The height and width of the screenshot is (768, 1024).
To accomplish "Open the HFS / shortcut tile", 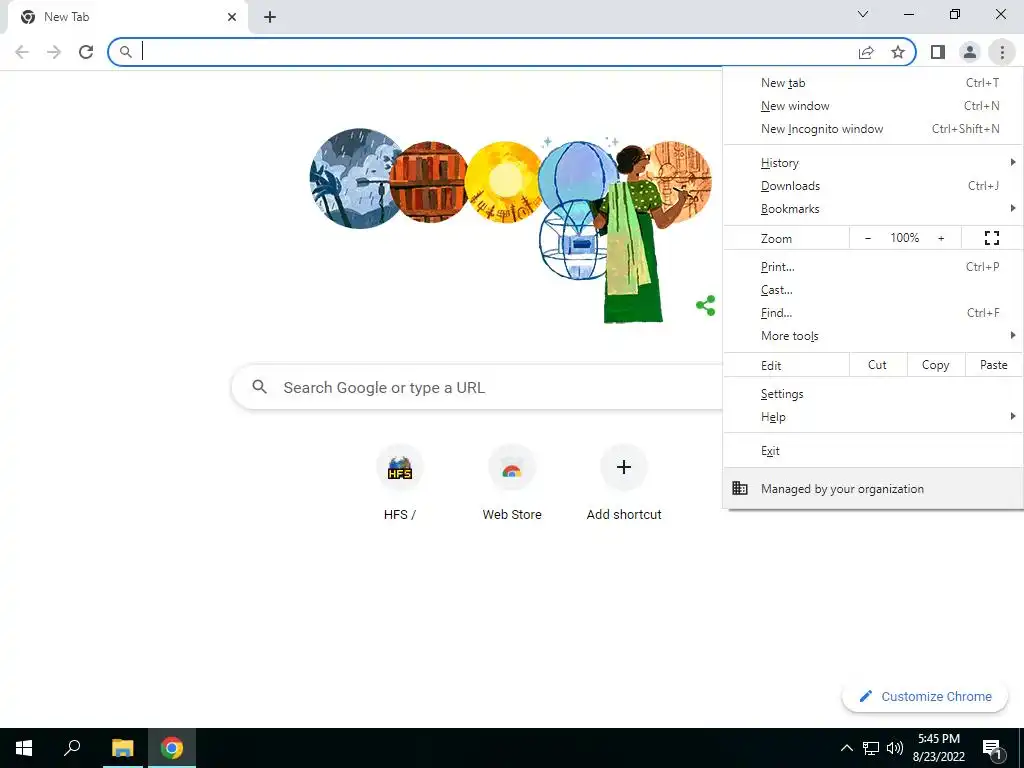I will (400, 483).
